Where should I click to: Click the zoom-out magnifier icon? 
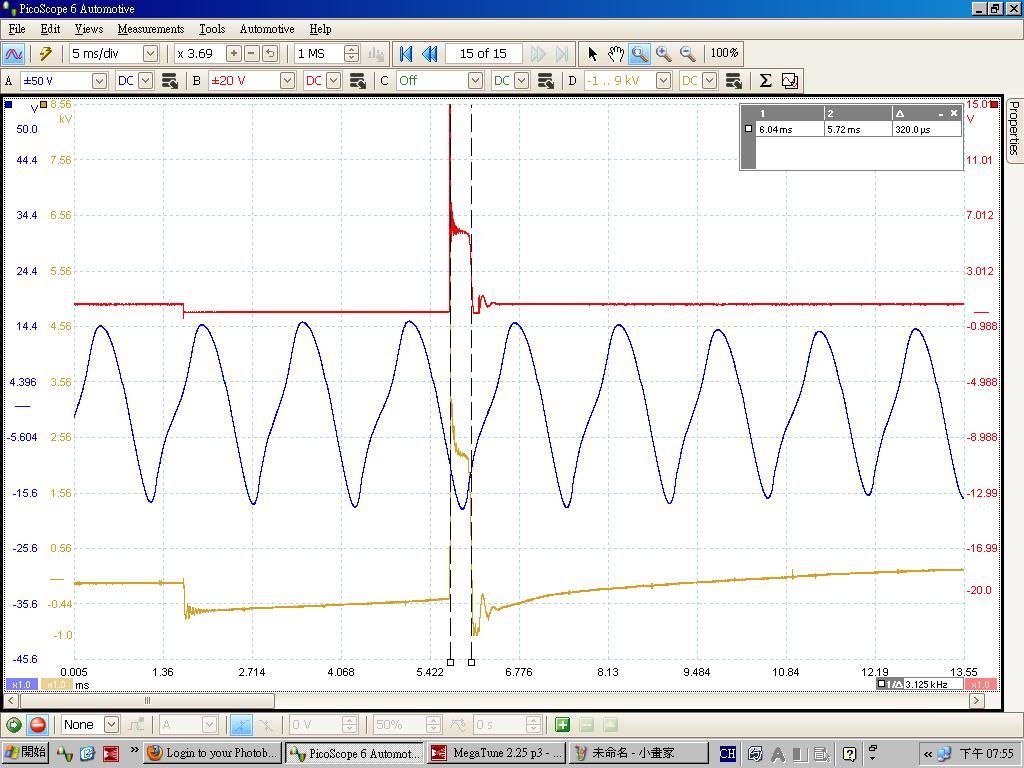(x=688, y=54)
